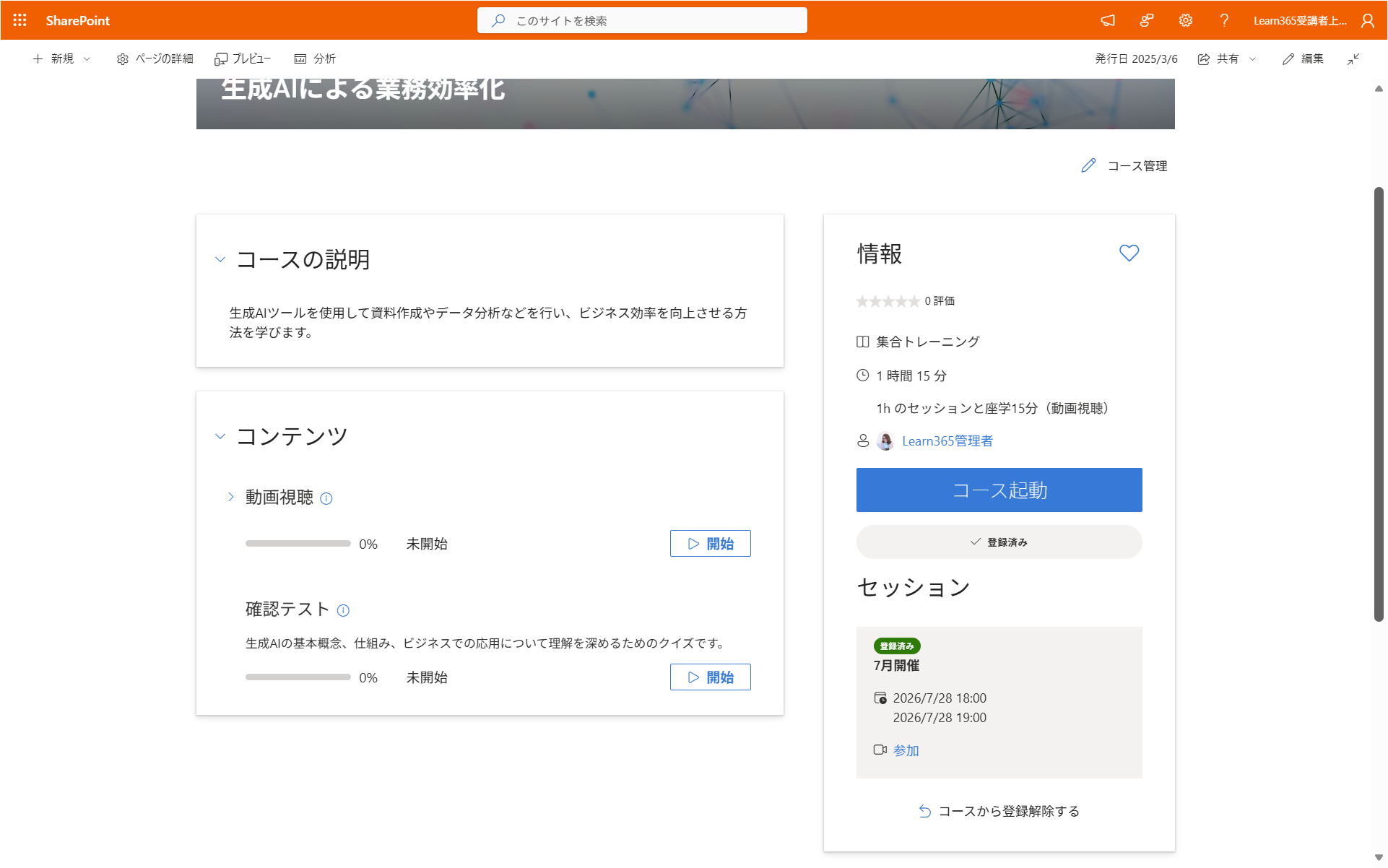
Task: Open the Learn365管理者 profile link
Action: click(x=947, y=440)
